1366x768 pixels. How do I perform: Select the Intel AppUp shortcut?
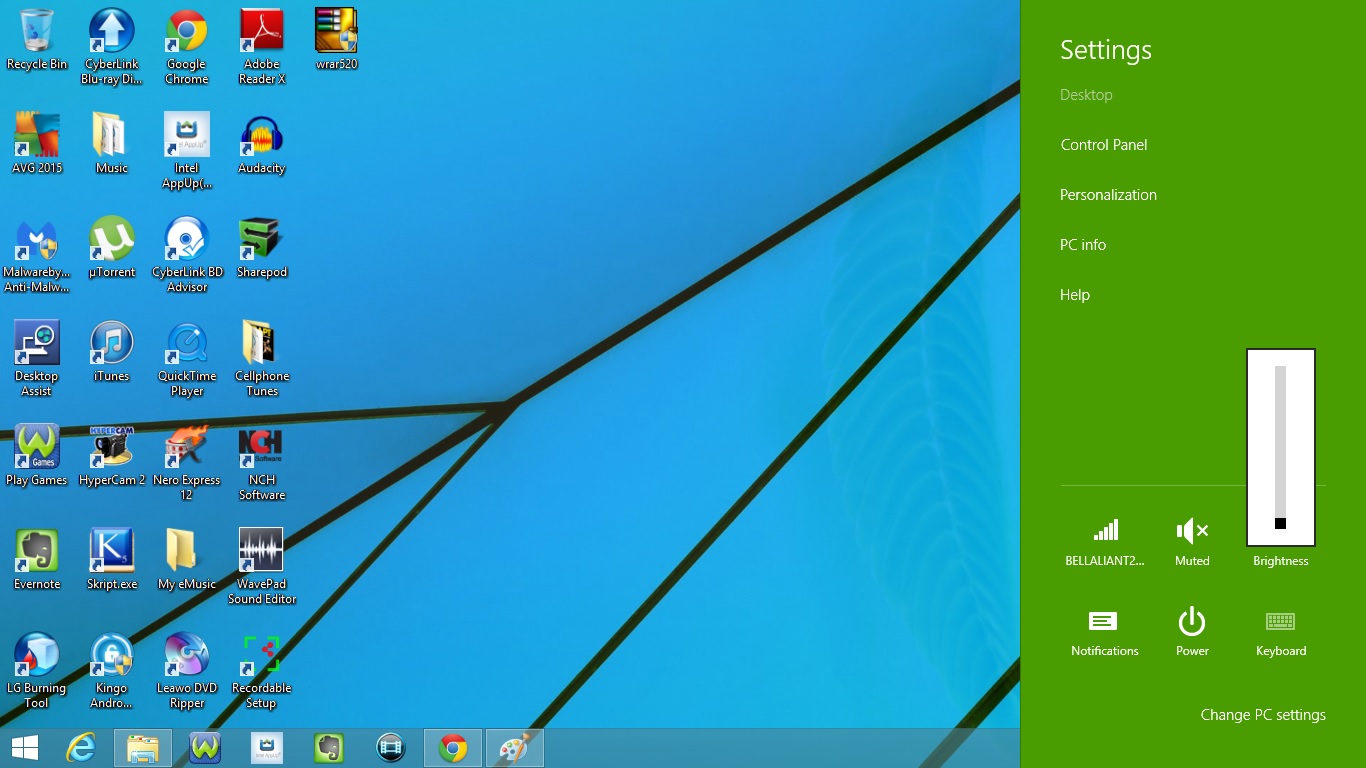tap(187, 151)
